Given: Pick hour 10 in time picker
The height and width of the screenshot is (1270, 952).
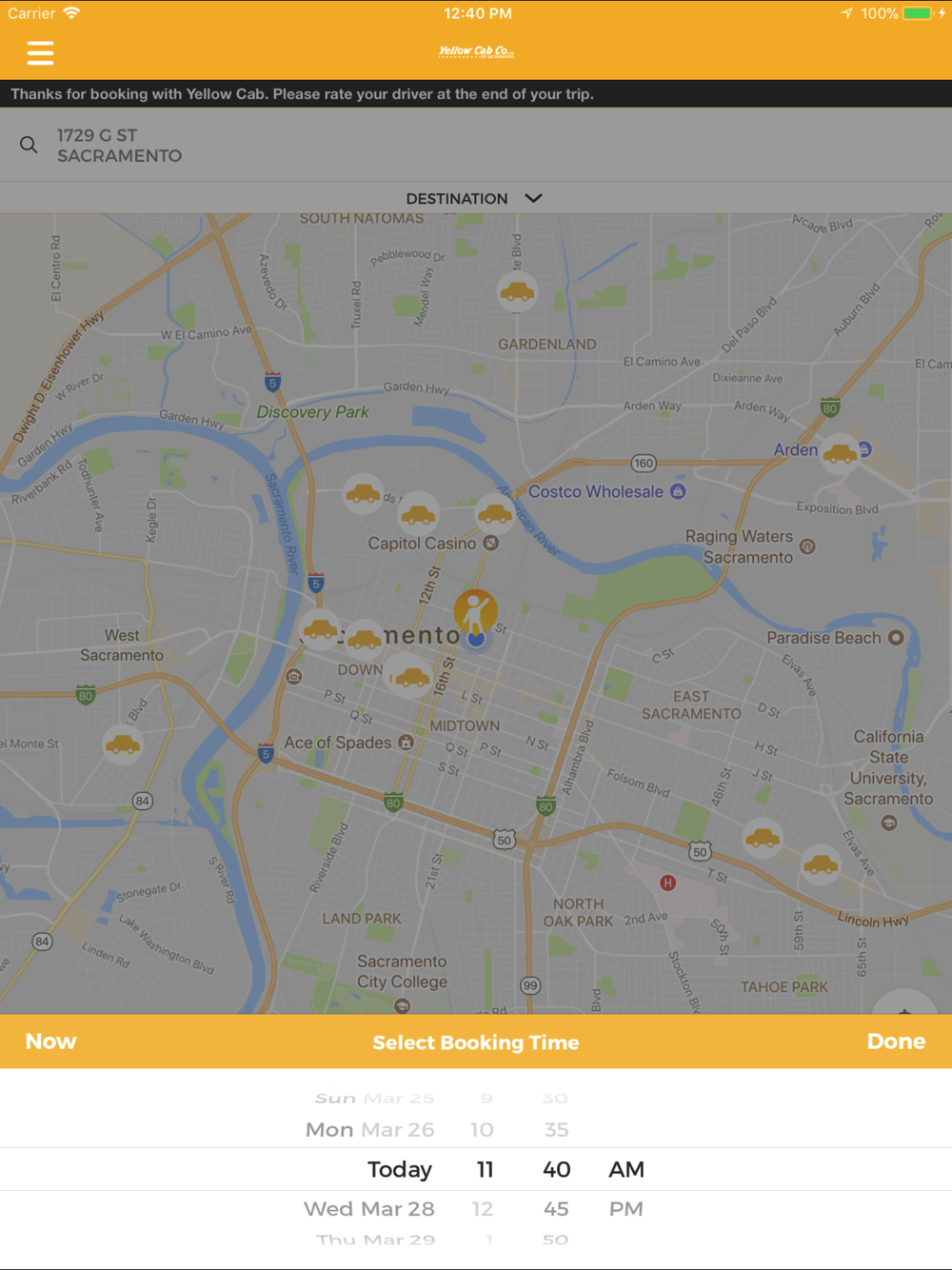Looking at the screenshot, I should (x=482, y=1130).
